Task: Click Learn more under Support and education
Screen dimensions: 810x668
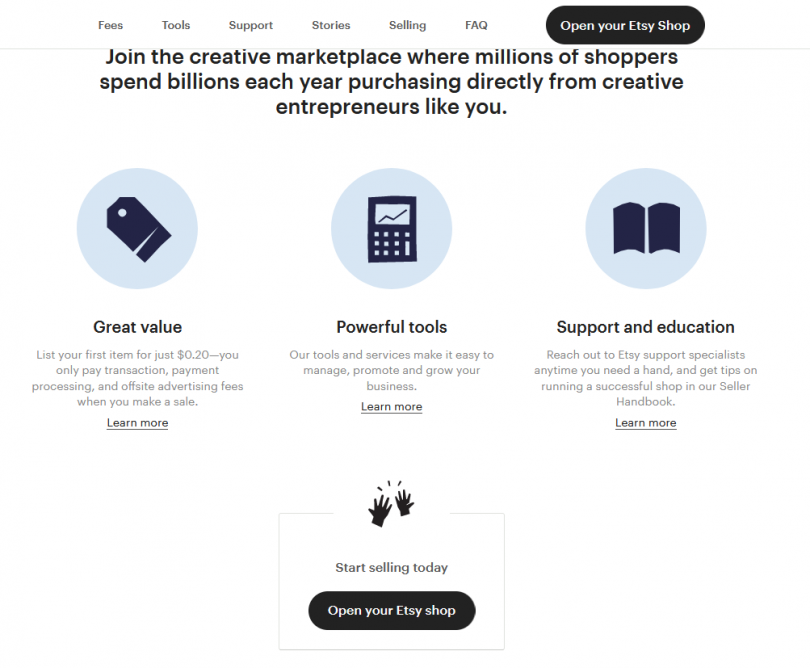Action: point(645,423)
